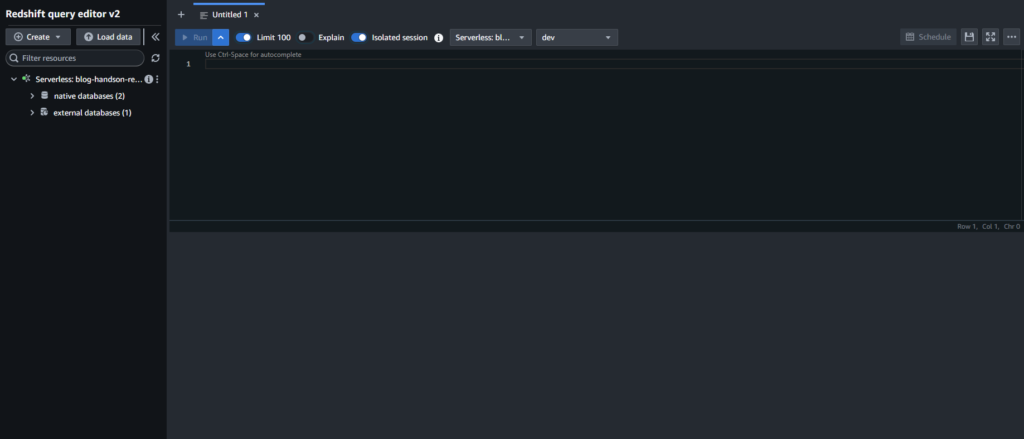
Task: Enter full screen editor mode
Action: 990,37
